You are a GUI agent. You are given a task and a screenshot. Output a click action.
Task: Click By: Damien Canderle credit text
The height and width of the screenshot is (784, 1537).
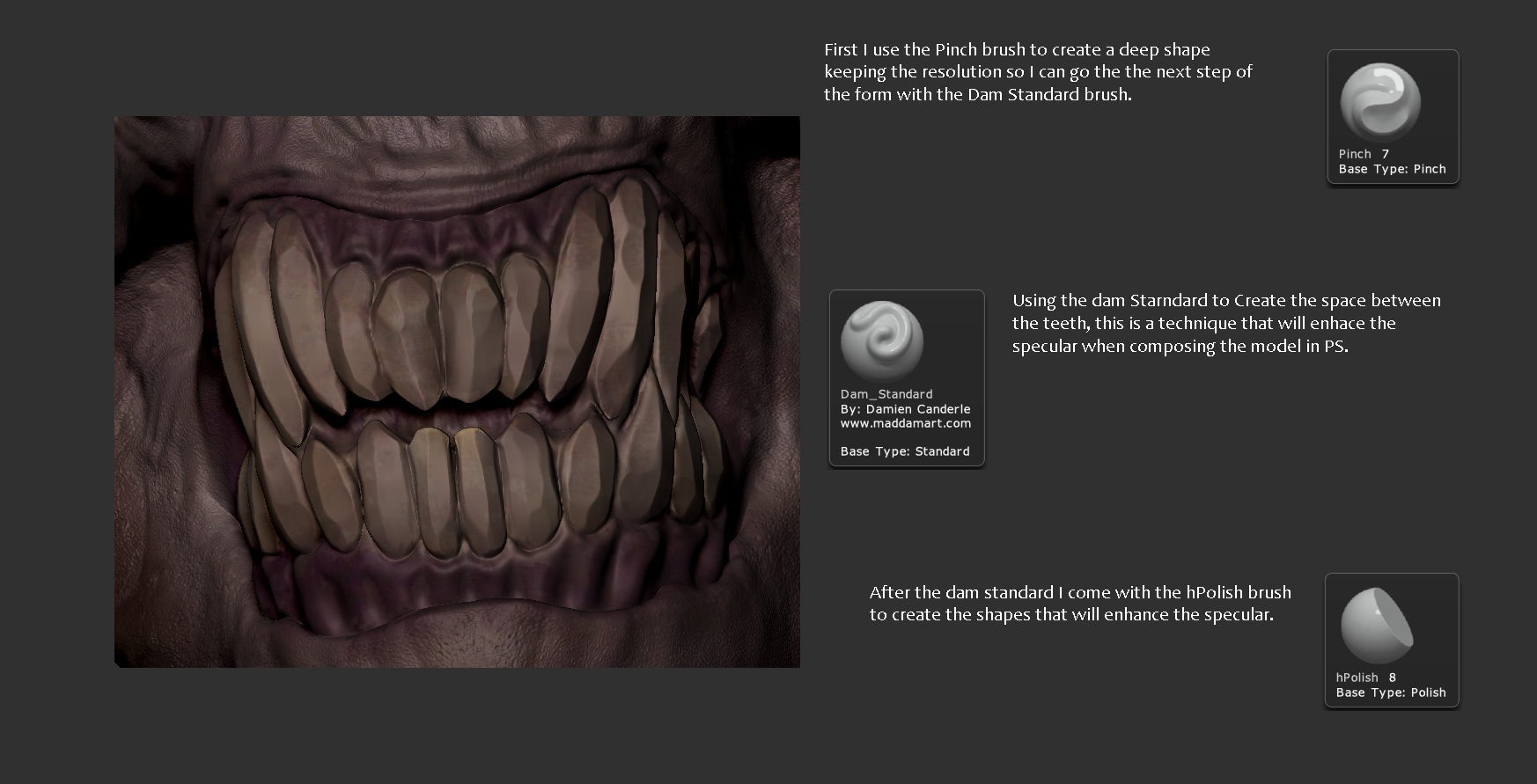[905, 409]
